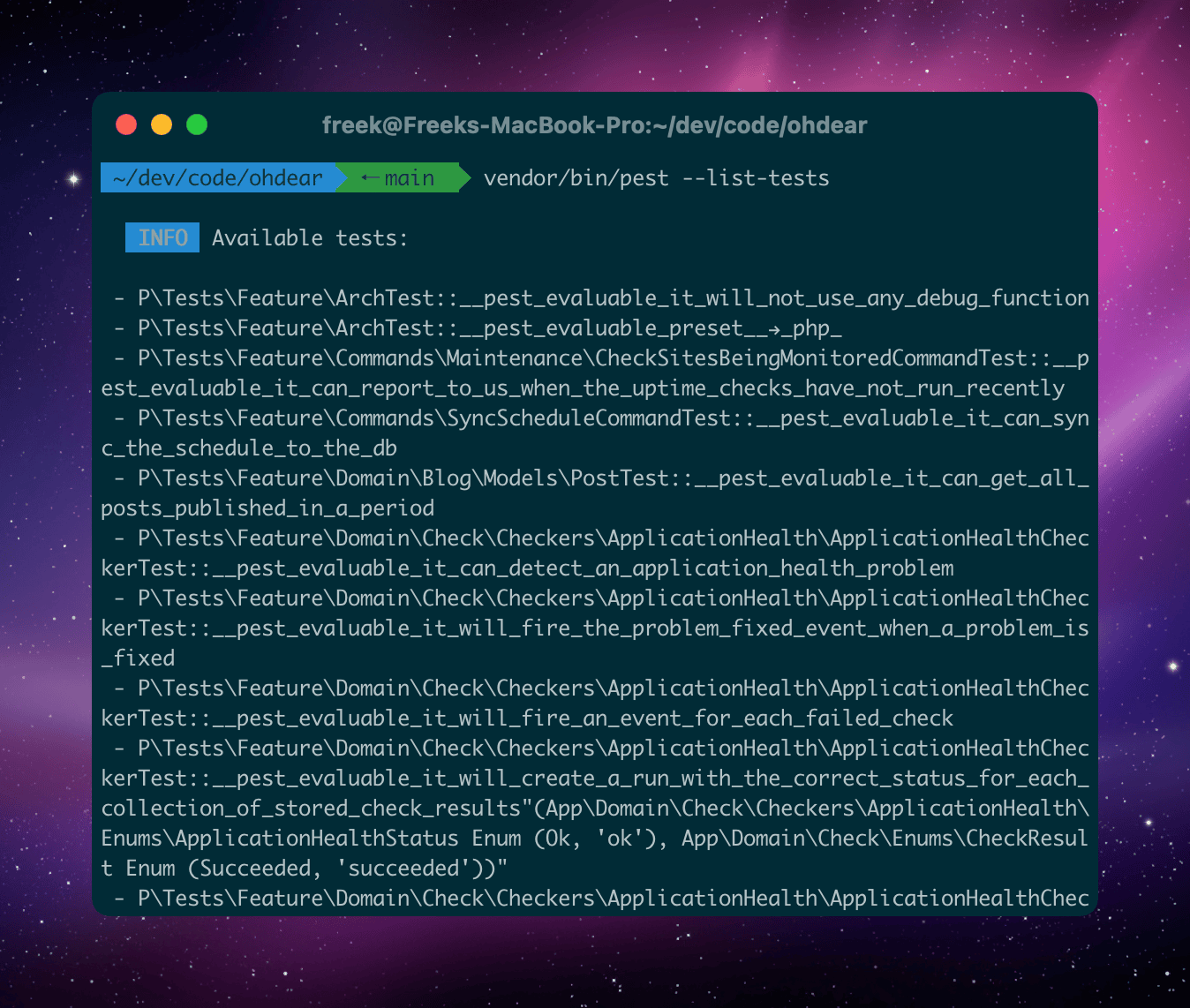Screen dimensions: 1190x1008
Task: Click the collection_of_stored_check_results line
Action: [595, 809]
